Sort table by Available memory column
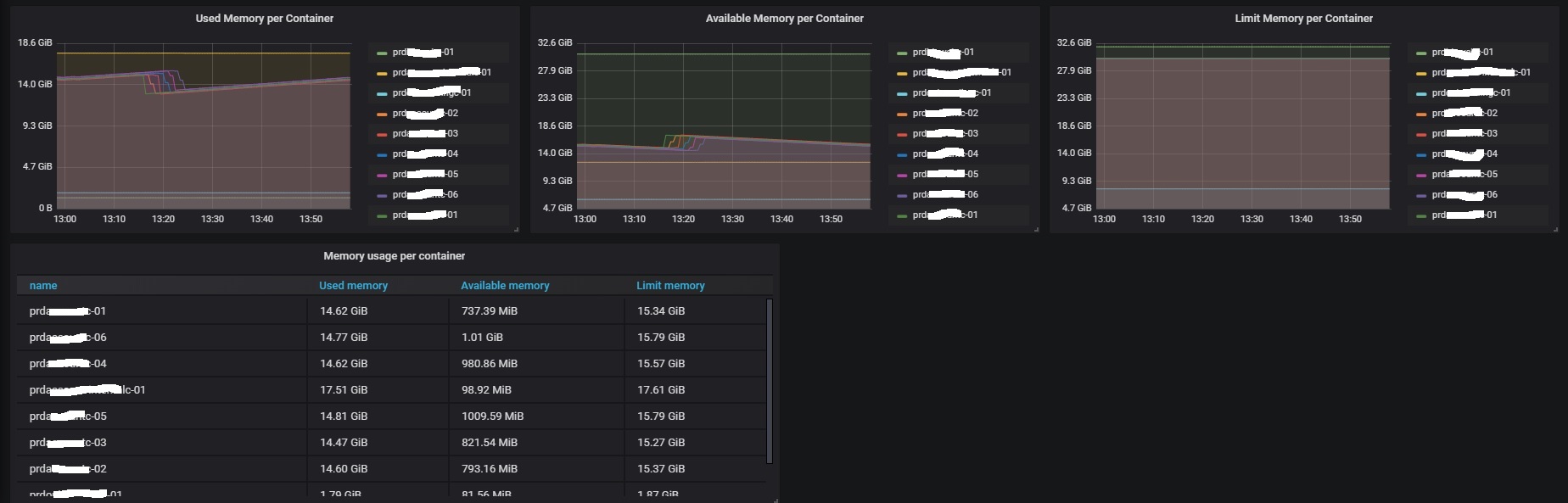 tap(505, 286)
